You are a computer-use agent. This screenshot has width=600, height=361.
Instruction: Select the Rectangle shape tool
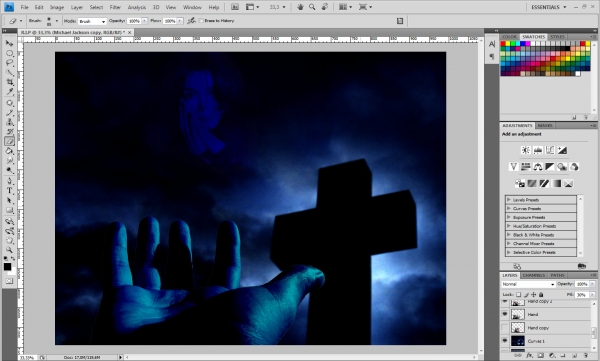[x=9, y=210]
